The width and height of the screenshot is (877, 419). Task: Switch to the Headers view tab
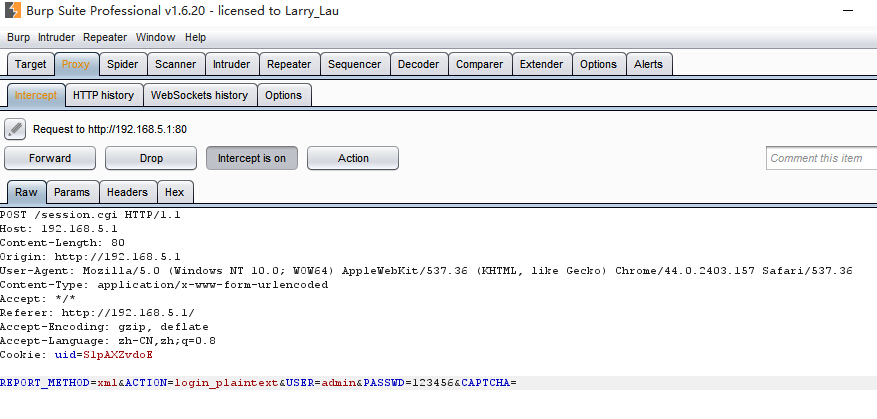[128, 192]
